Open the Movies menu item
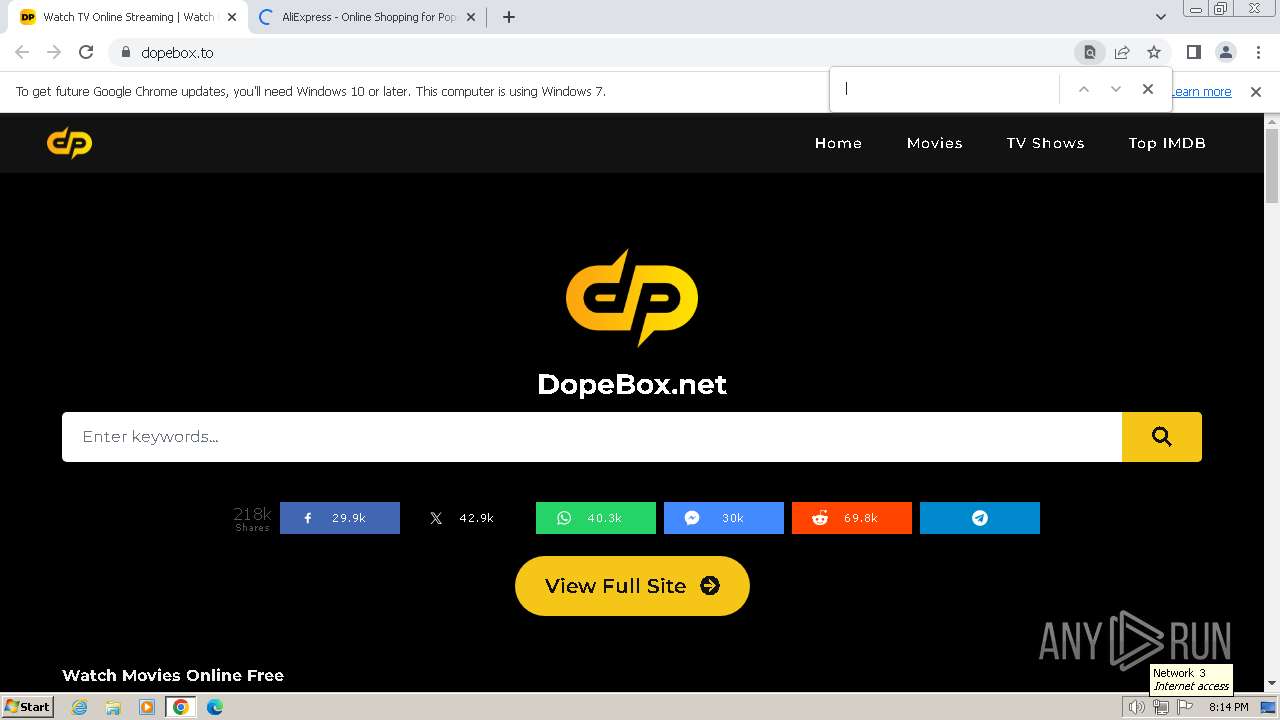Screen dimensions: 1280x720 (934, 143)
